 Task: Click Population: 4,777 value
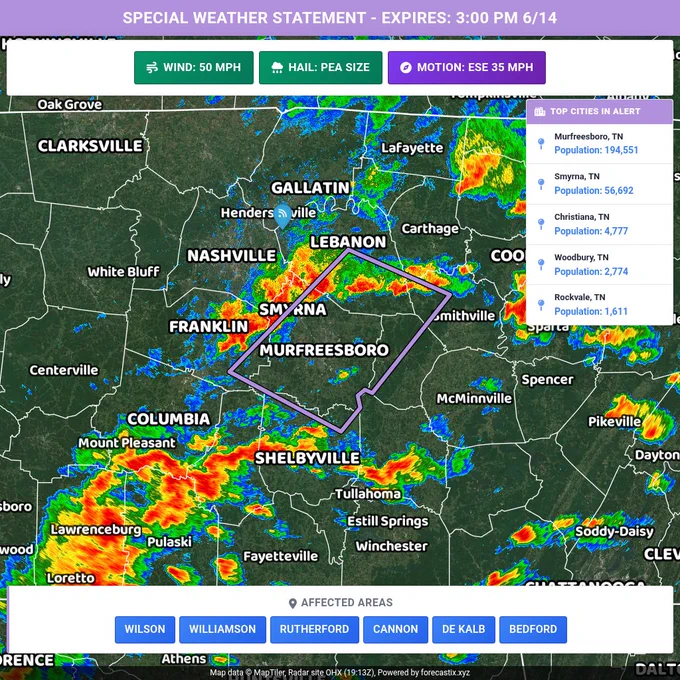coord(591,231)
